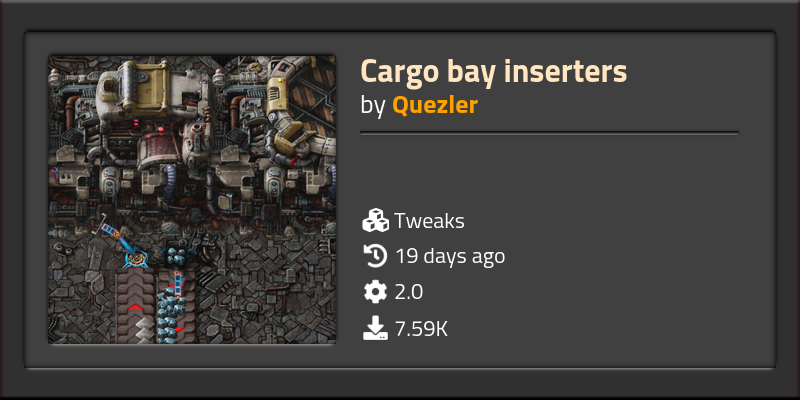Screen dimensions: 800x400
Task: Open the "Cargo bay inserters" mod title
Action: click(492, 72)
